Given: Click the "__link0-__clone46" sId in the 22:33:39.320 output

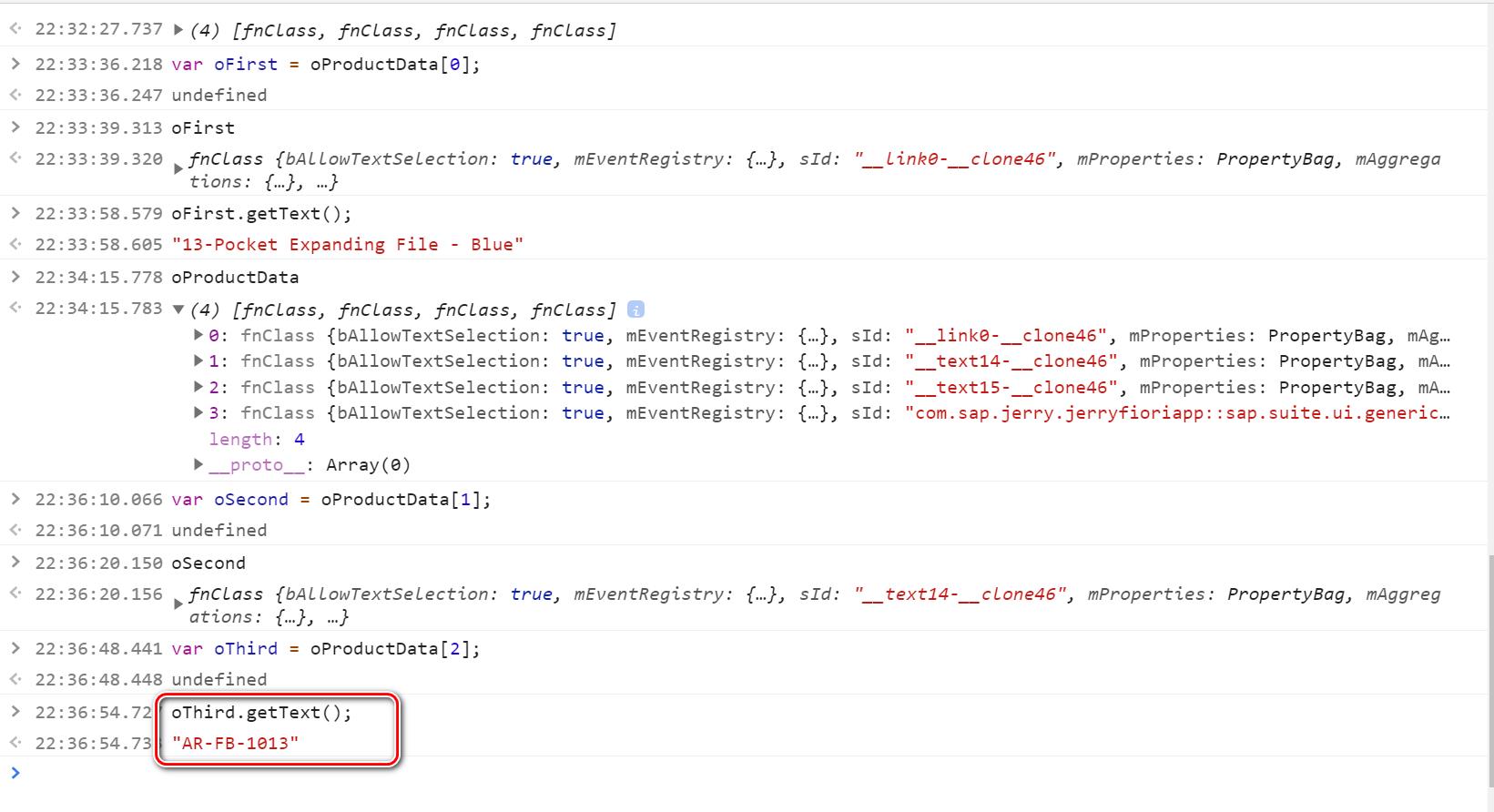Looking at the screenshot, I should 956,158.
